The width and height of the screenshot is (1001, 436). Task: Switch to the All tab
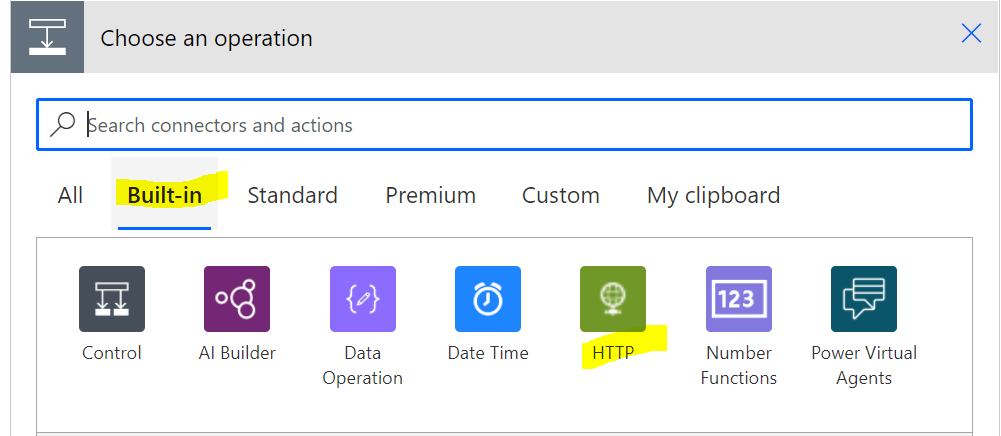pos(70,195)
